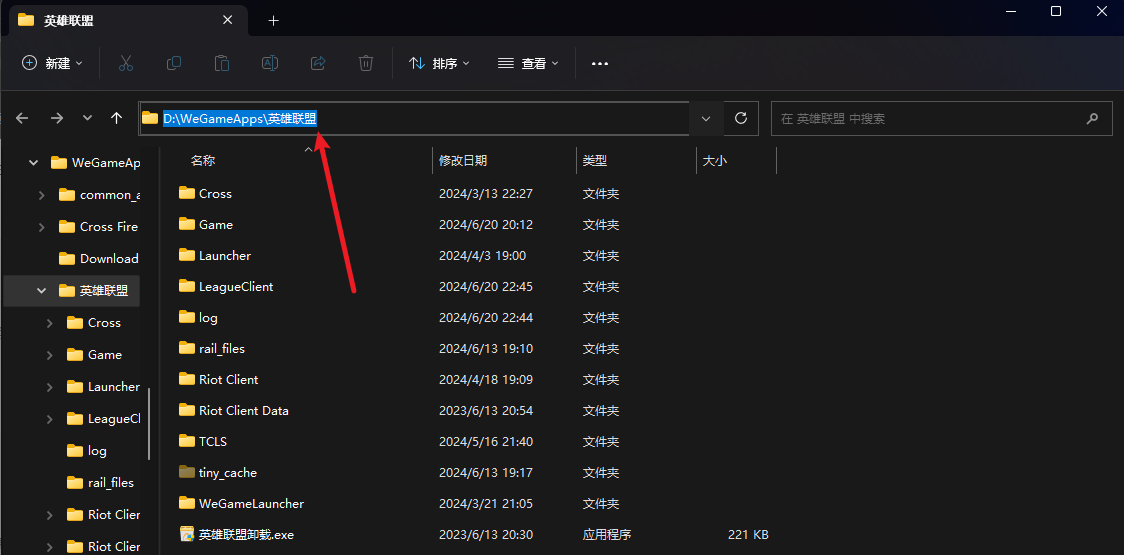Click the 英雄联盟卸载.exe application icon
The height and width of the screenshot is (555, 1124).
[187, 534]
